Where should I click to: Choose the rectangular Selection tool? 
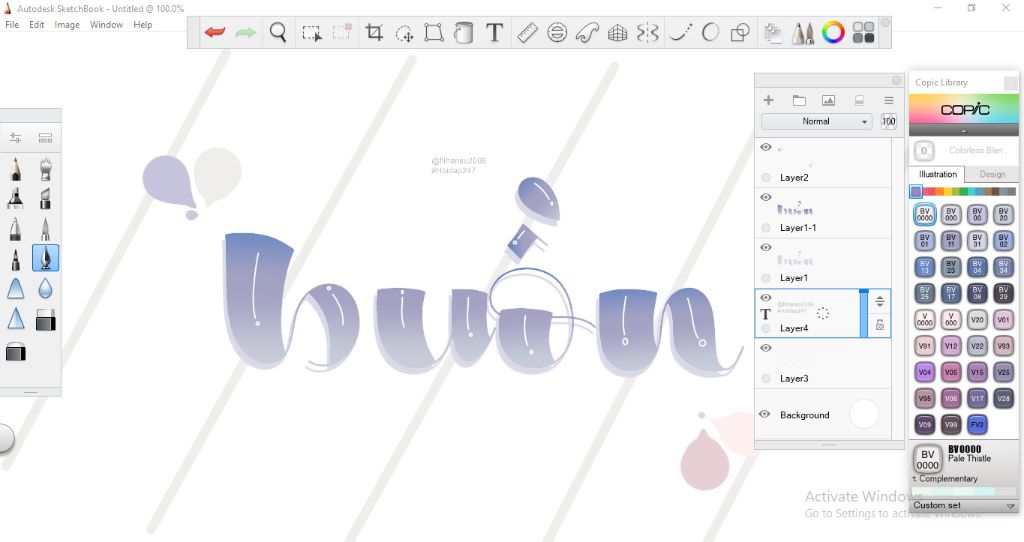pyautogui.click(x=312, y=33)
